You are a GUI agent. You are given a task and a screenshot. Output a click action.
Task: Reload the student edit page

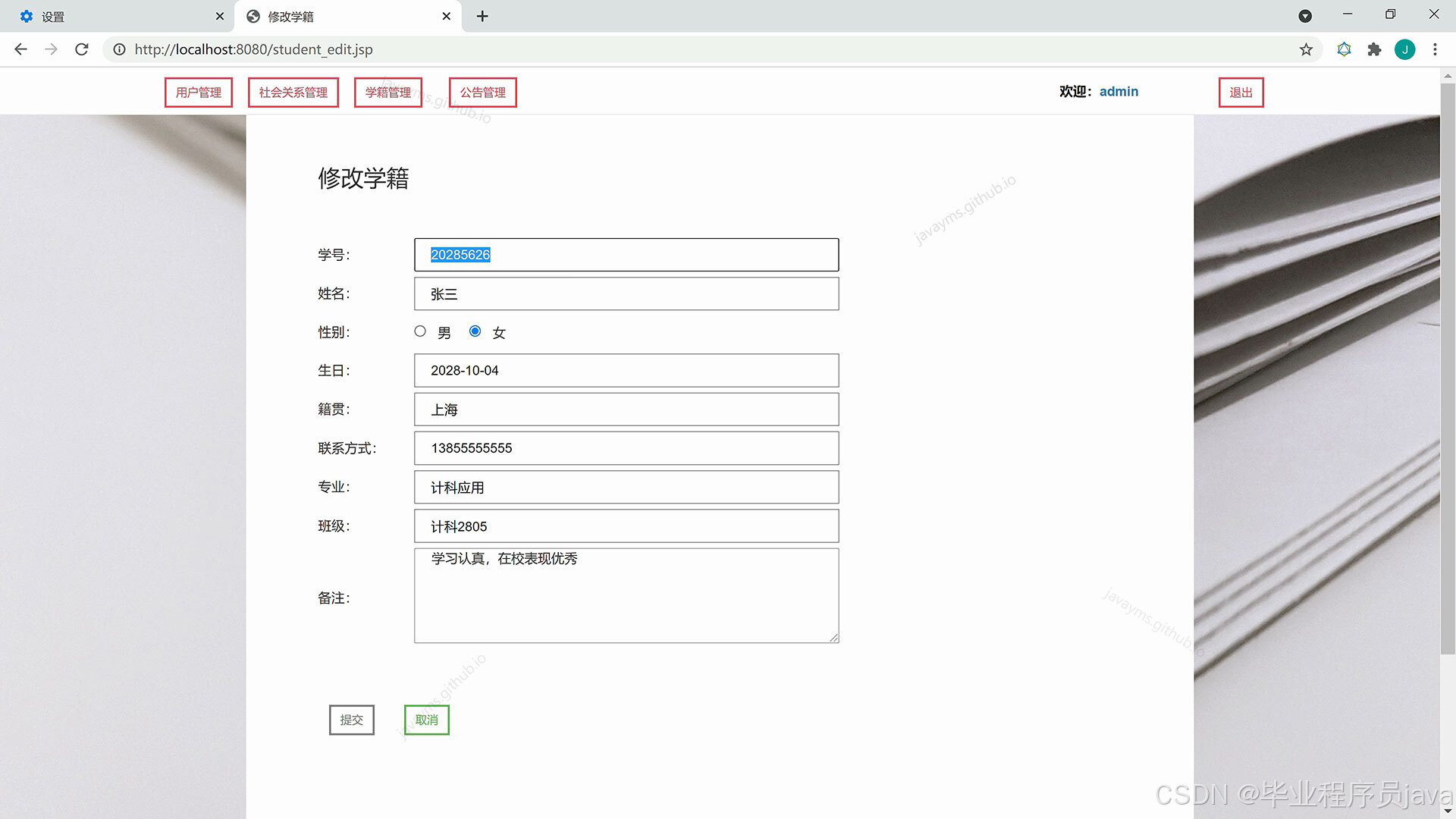(x=82, y=49)
